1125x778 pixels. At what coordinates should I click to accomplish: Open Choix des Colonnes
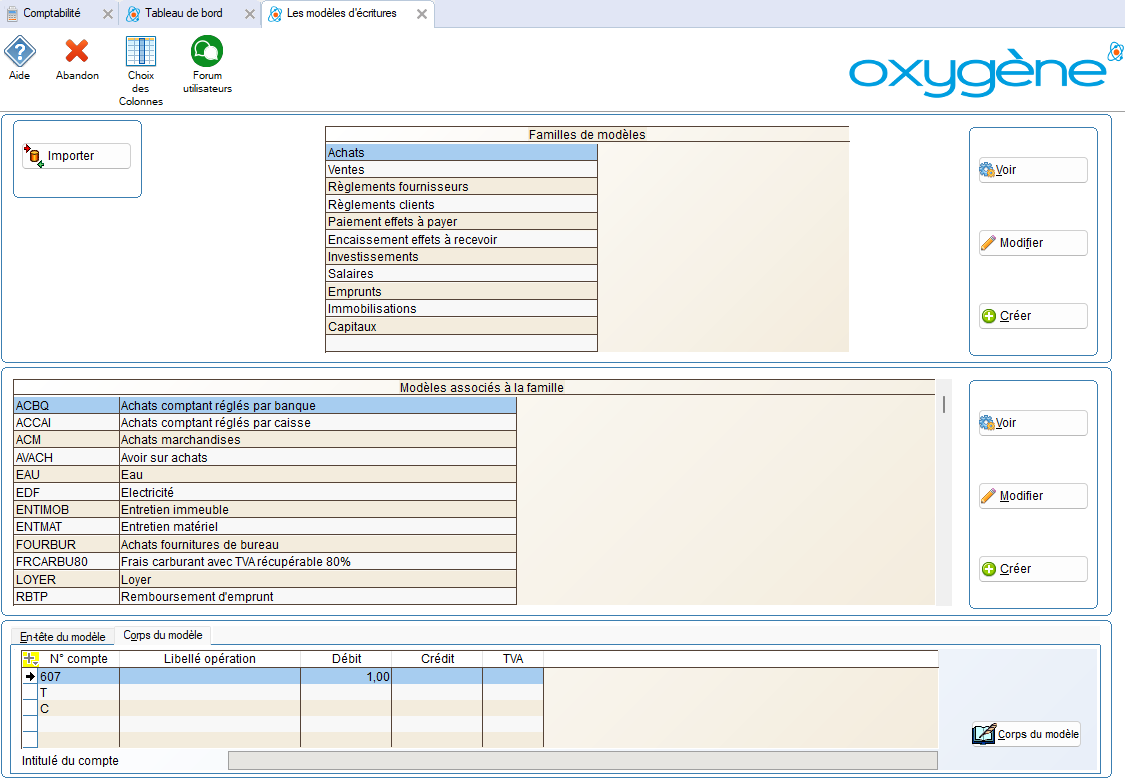tap(140, 52)
